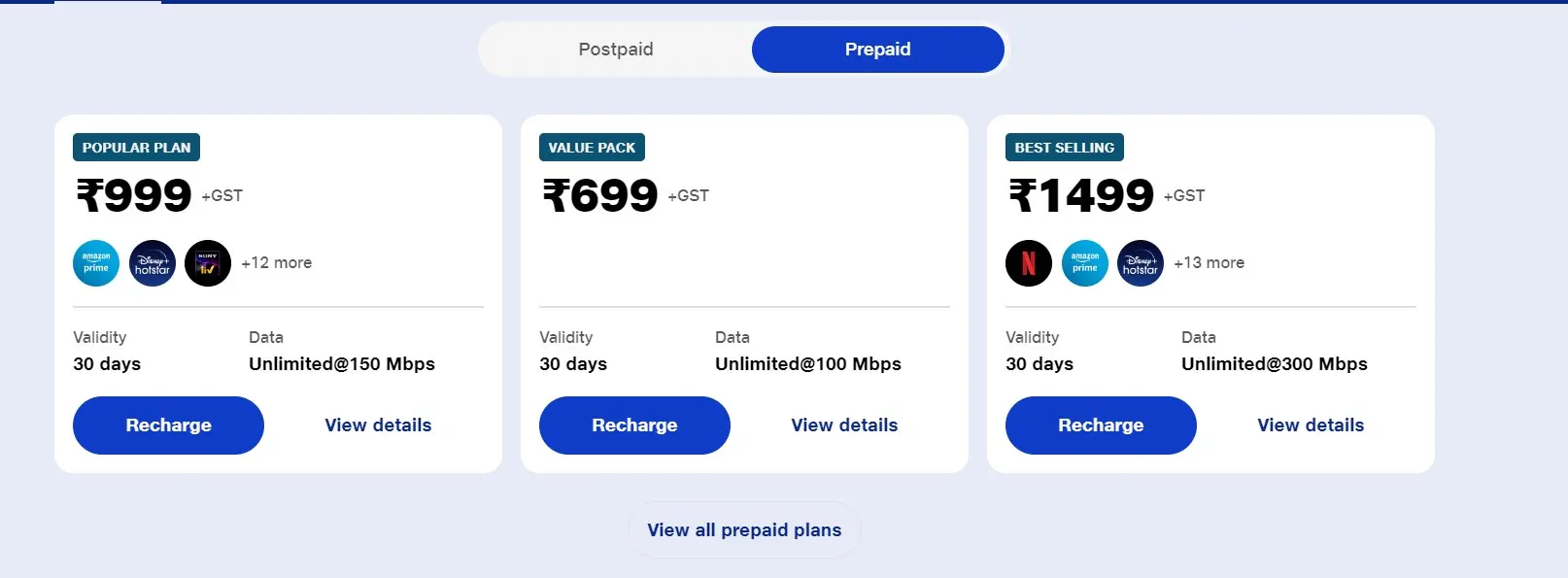The height and width of the screenshot is (578, 1568).
Task: Open View all prepaid plans
Action: coord(744,530)
